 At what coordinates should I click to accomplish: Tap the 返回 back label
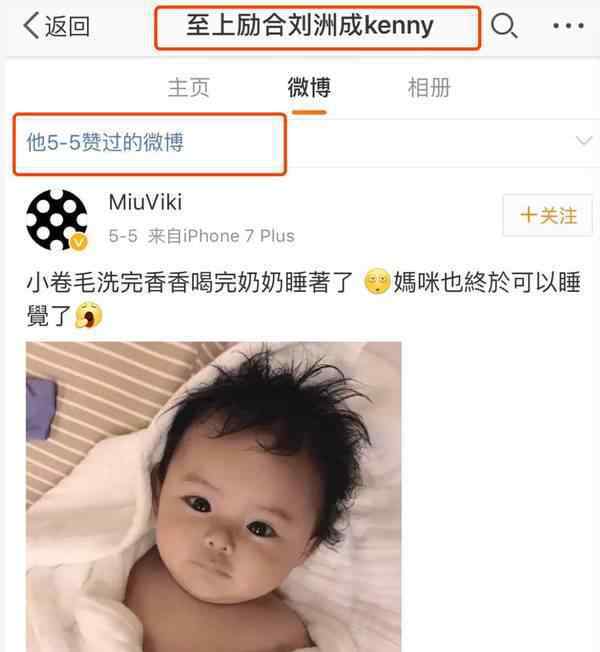coord(67,26)
